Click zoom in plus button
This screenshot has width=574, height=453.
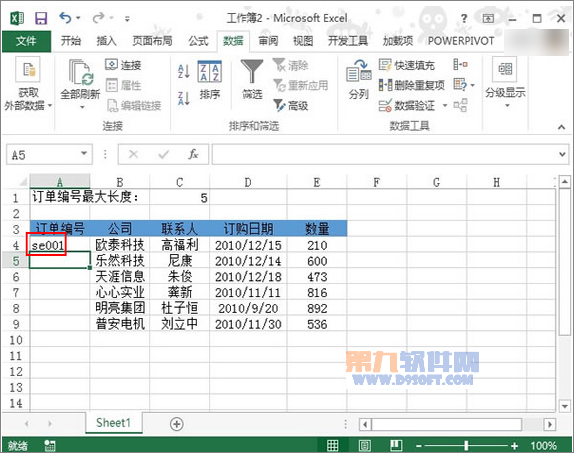pyautogui.click(x=514, y=446)
